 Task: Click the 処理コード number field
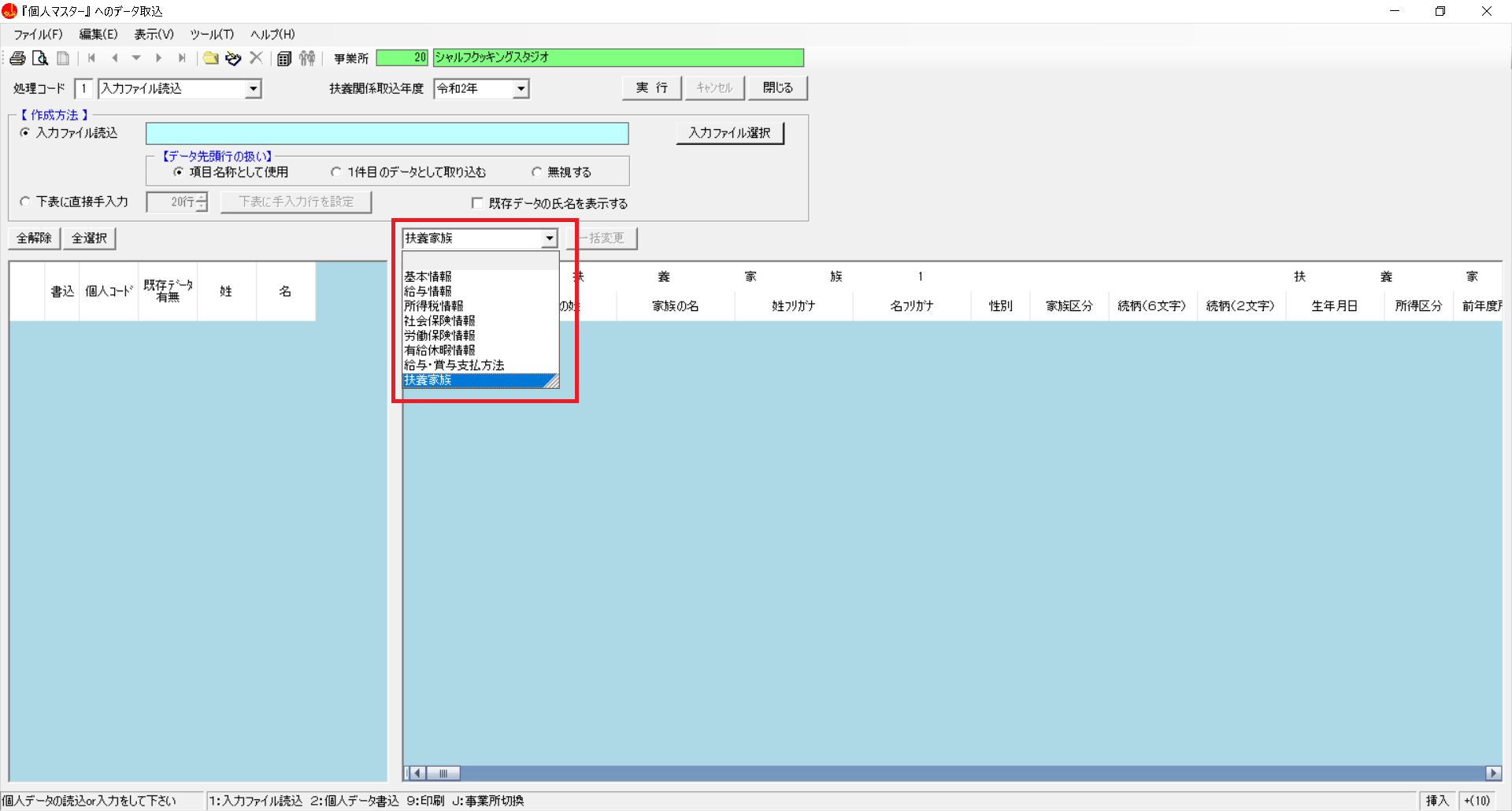(83, 89)
